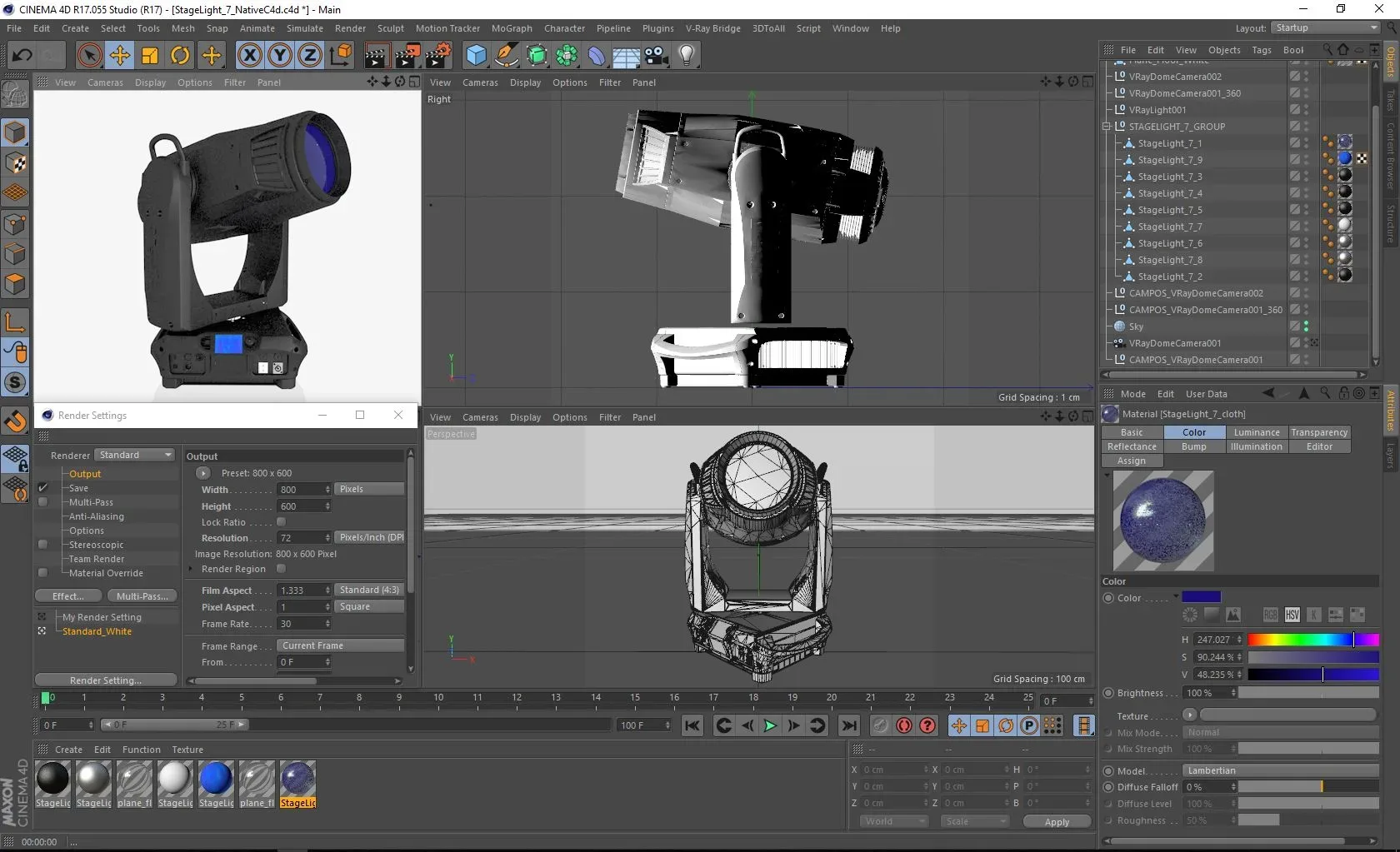
Task: Enable Multi-Pass checkbox in Render Settings
Action: [43, 502]
